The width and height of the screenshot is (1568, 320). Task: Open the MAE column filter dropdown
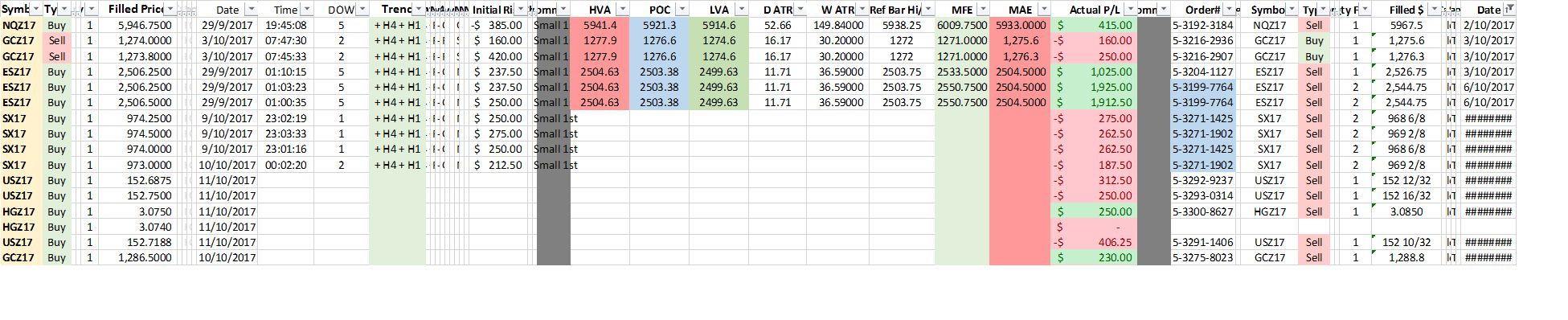tap(1044, 9)
